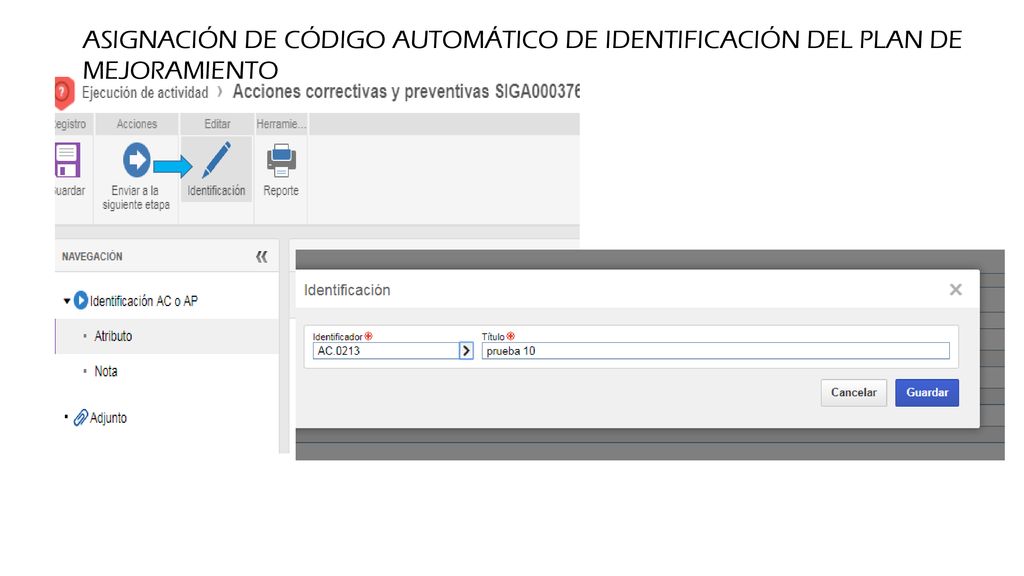Click the Editar ribbon group label
The image size is (1024, 576).
coord(217,124)
